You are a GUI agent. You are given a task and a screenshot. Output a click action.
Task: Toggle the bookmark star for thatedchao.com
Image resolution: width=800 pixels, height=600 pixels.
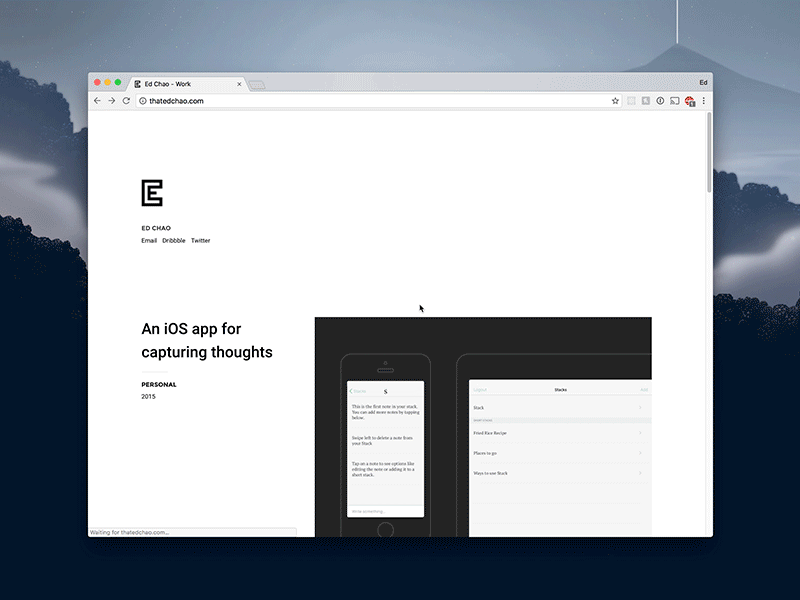(615, 100)
